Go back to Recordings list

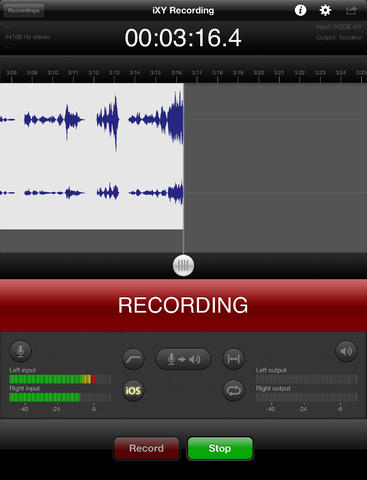(24, 11)
